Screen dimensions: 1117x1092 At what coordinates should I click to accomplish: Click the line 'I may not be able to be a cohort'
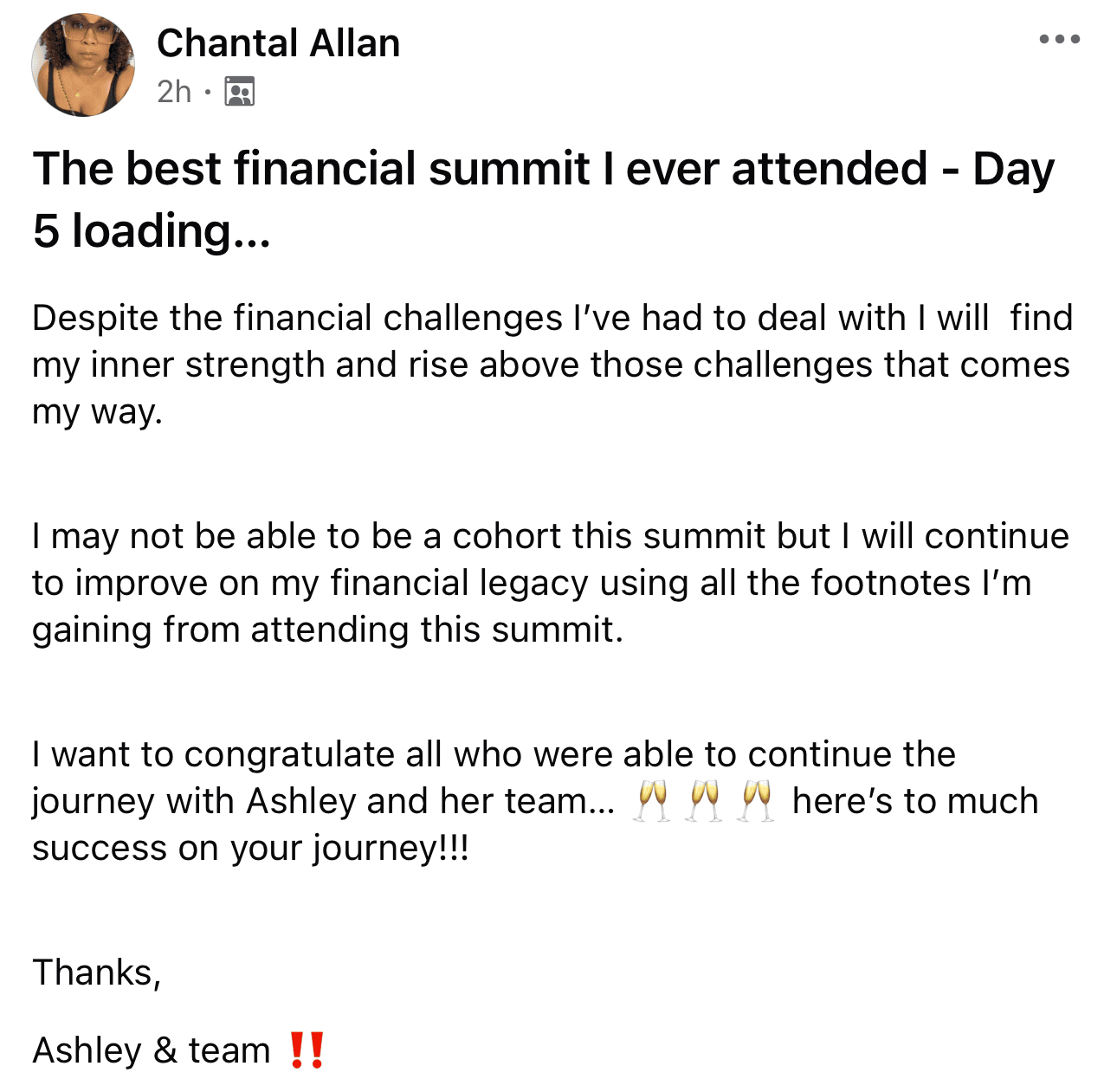tap(551, 536)
